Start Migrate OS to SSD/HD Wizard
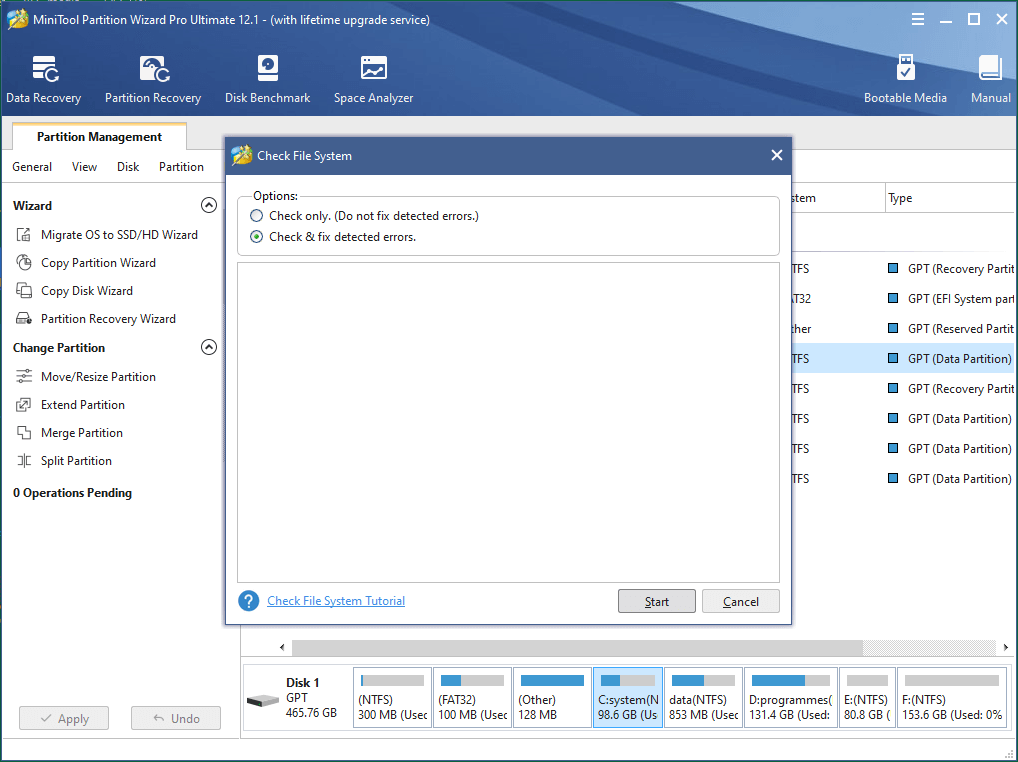The height and width of the screenshot is (762, 1018). point(119,235)
